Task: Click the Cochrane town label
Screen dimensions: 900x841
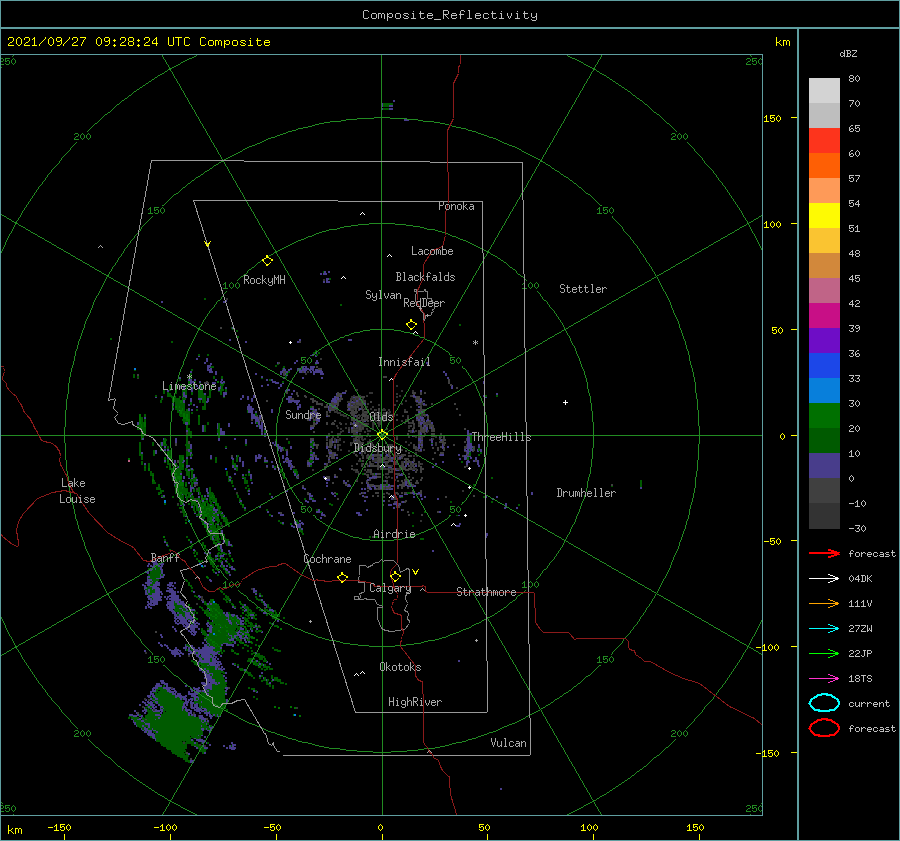Action: pyautogui.click(x=327, y=559)
